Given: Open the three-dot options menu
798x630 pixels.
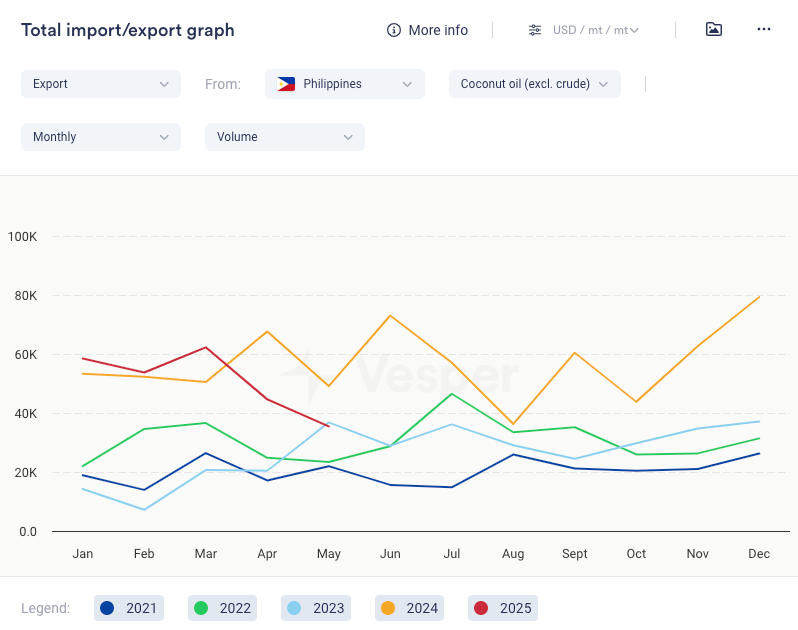Looking at the screenshot, I should 764,29.
